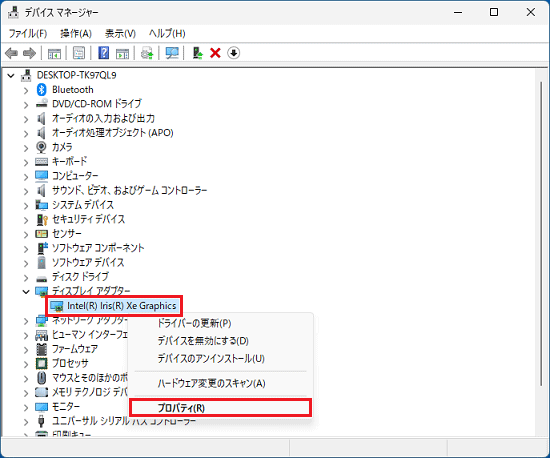The height and width of the screenshot is (458, 550).
Task: Click the printer toolbar icon
Action: [x=147, y=53]
